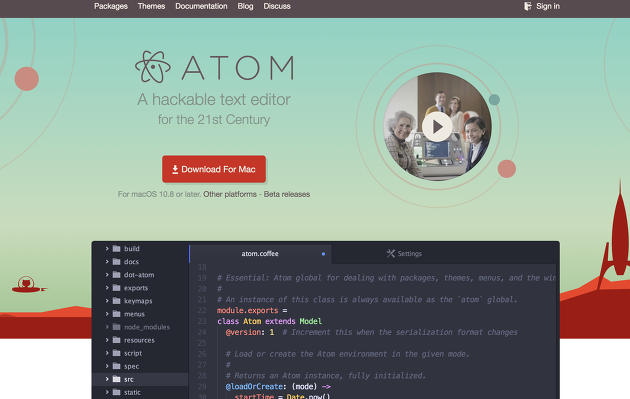
Task: Click the 'A hackable text editor' heading
Action: pyautogui.click(x=214, y=99)
